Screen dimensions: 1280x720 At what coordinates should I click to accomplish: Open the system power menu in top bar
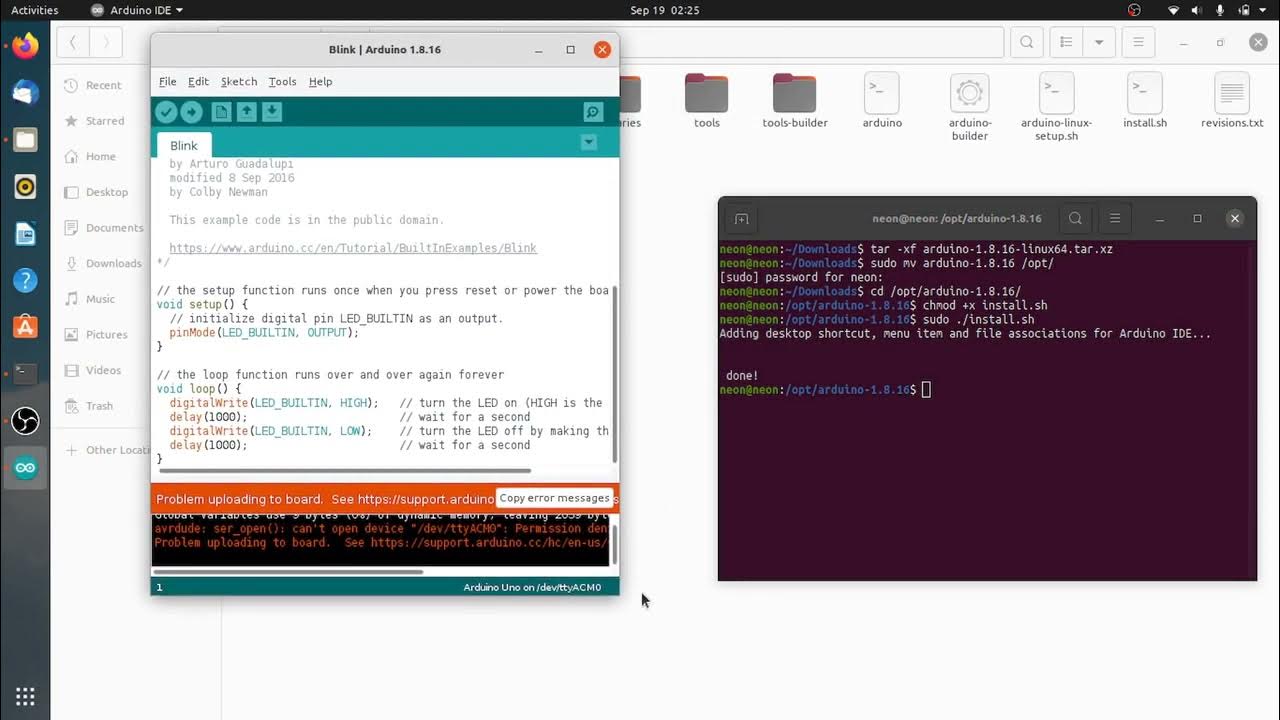(1254, 10)
